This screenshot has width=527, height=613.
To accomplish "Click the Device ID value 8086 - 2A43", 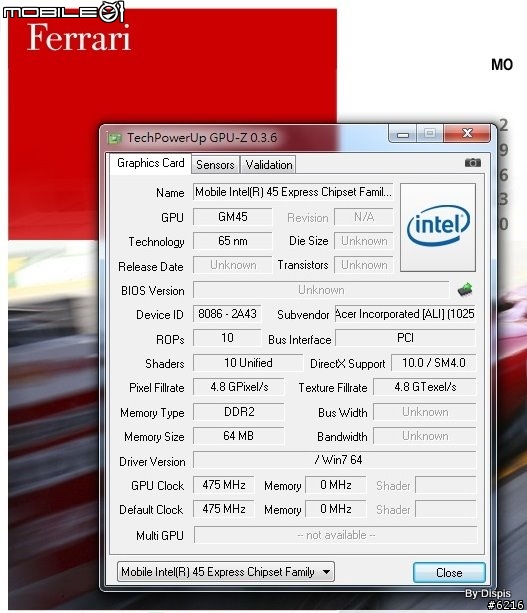I will 227,314.
